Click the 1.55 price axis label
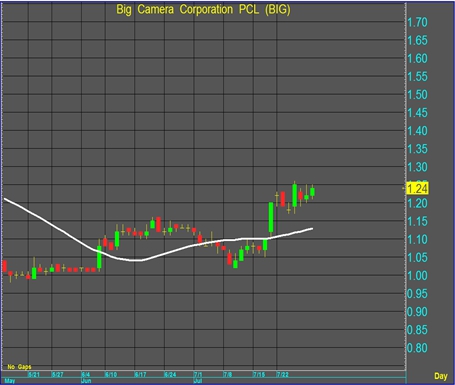 [417, 77]
